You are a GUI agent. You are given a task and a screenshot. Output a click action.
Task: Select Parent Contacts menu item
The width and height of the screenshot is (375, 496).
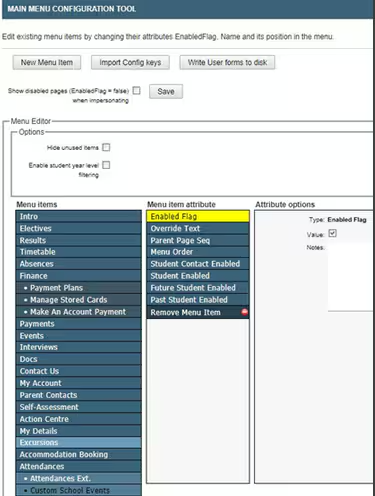coord(79,395)
